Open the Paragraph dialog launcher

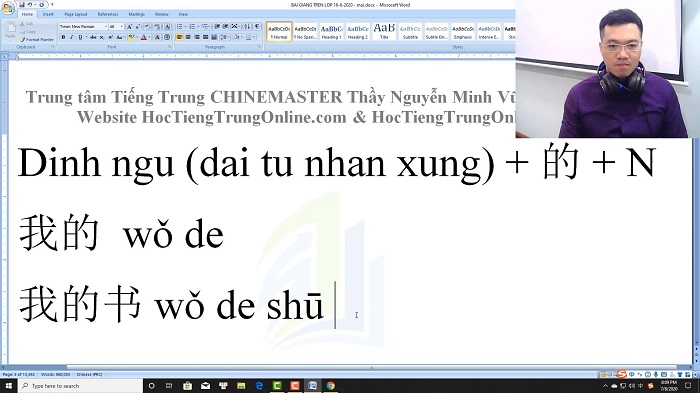click(x=259, y=46)
